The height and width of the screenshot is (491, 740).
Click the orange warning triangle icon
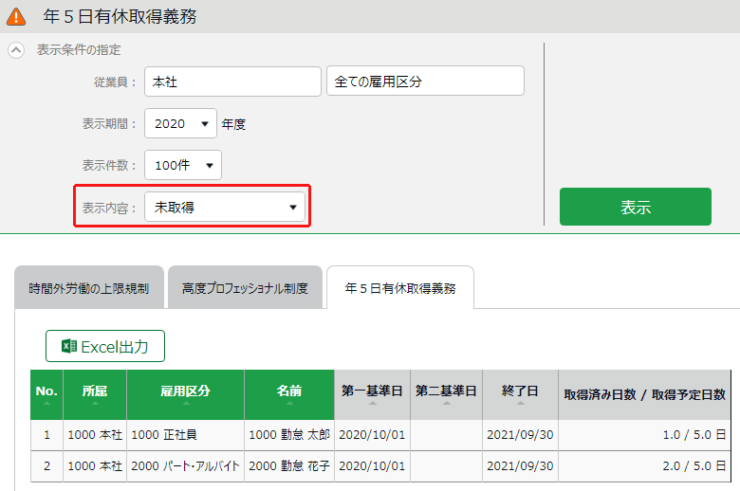[16, 17]
